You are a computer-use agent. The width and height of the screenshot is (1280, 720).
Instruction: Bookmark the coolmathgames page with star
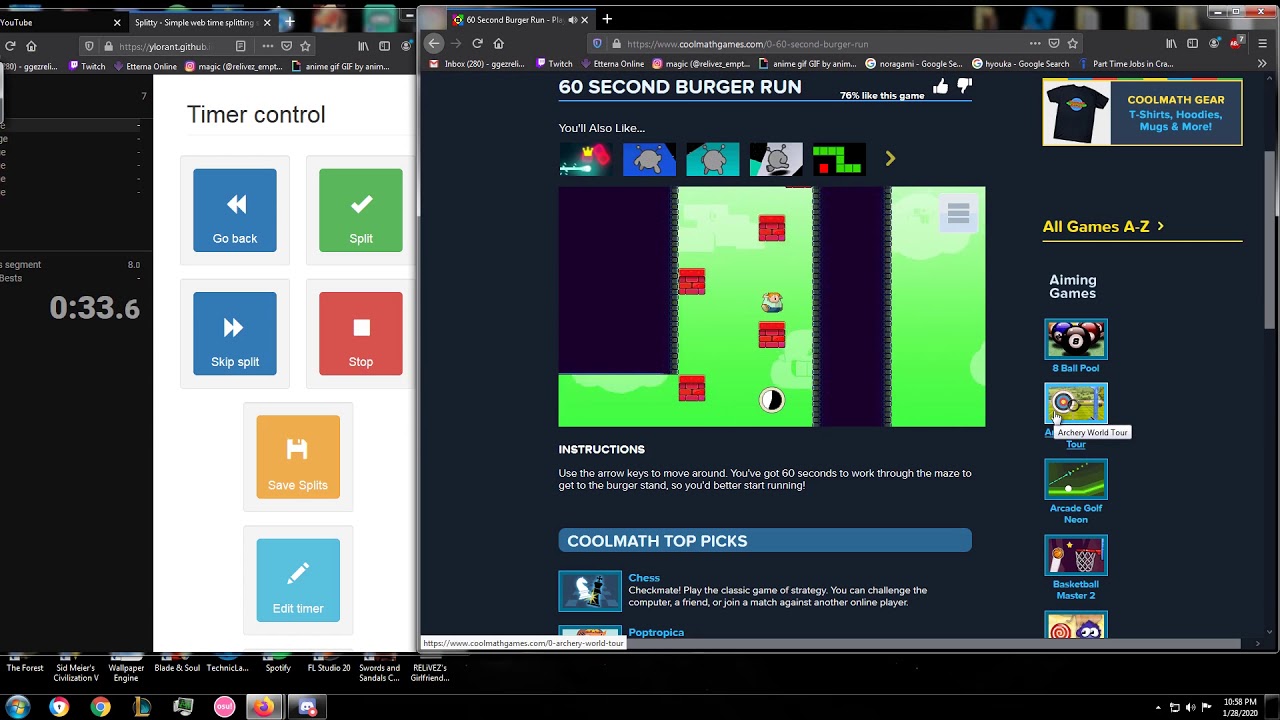tap(1072, 43)
